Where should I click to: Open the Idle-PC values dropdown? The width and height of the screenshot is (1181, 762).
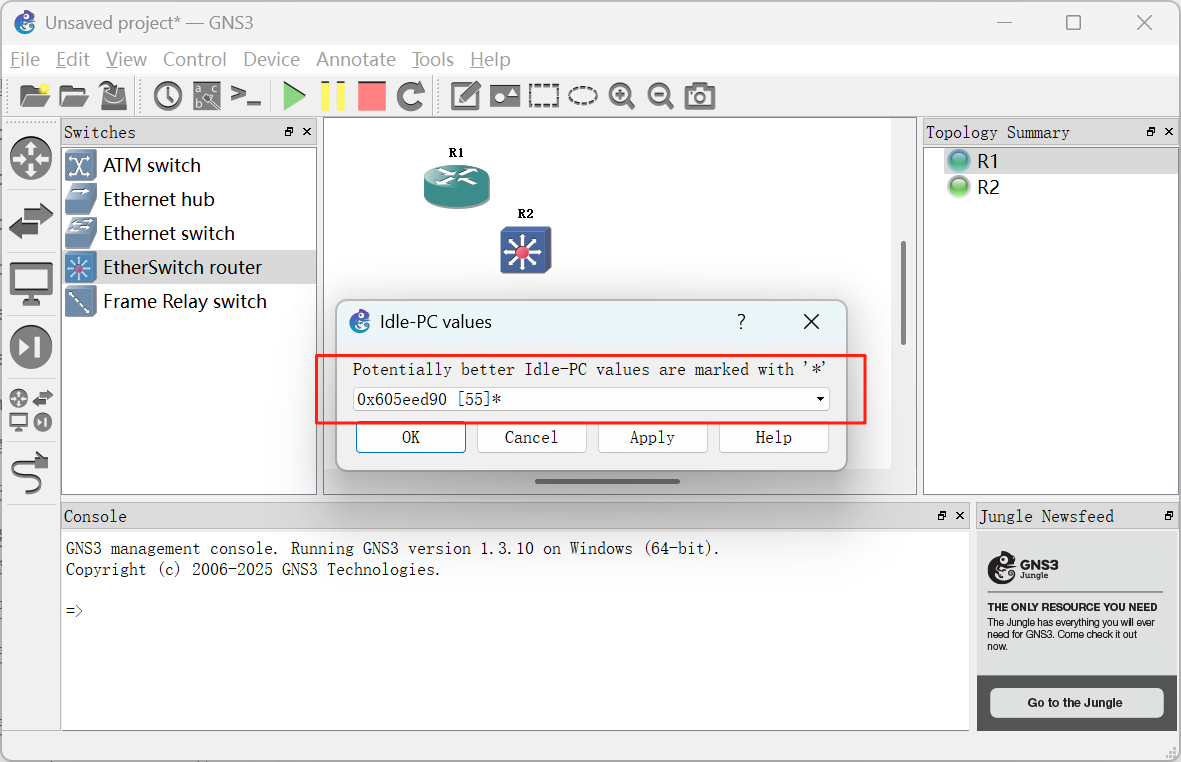[591, 399]
